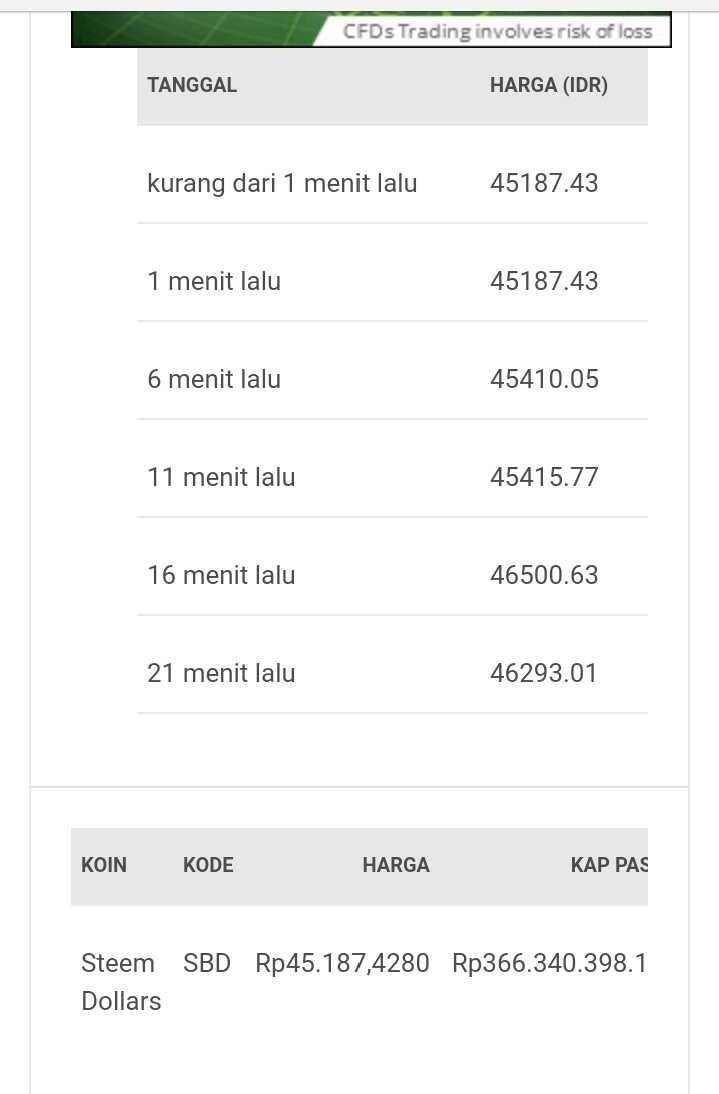719x1094 pixels.
Task: Select the '1 menit lalu' row
Action: pos(393,281)
